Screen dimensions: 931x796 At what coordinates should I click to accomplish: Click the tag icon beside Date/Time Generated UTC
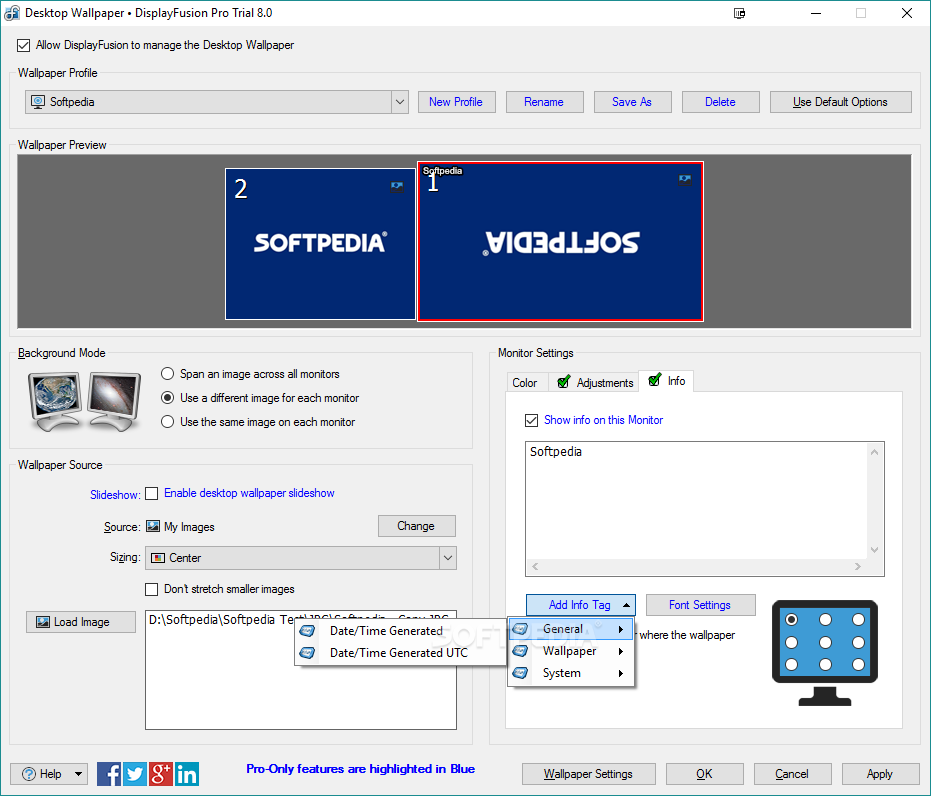coord(307,653)
